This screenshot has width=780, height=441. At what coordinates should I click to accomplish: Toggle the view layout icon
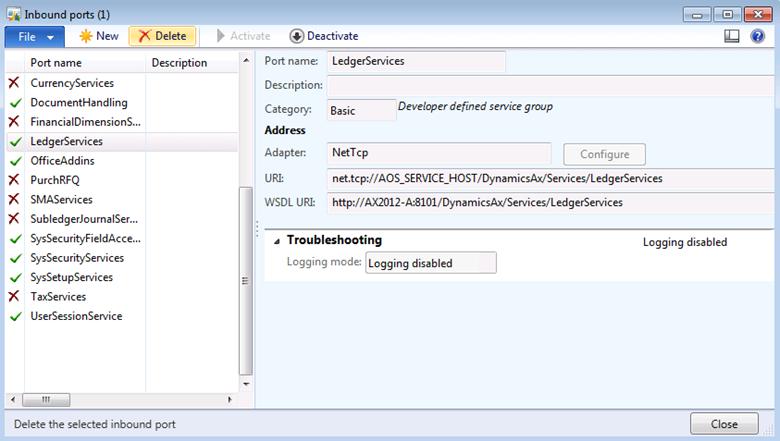click(x=731, y=36)
